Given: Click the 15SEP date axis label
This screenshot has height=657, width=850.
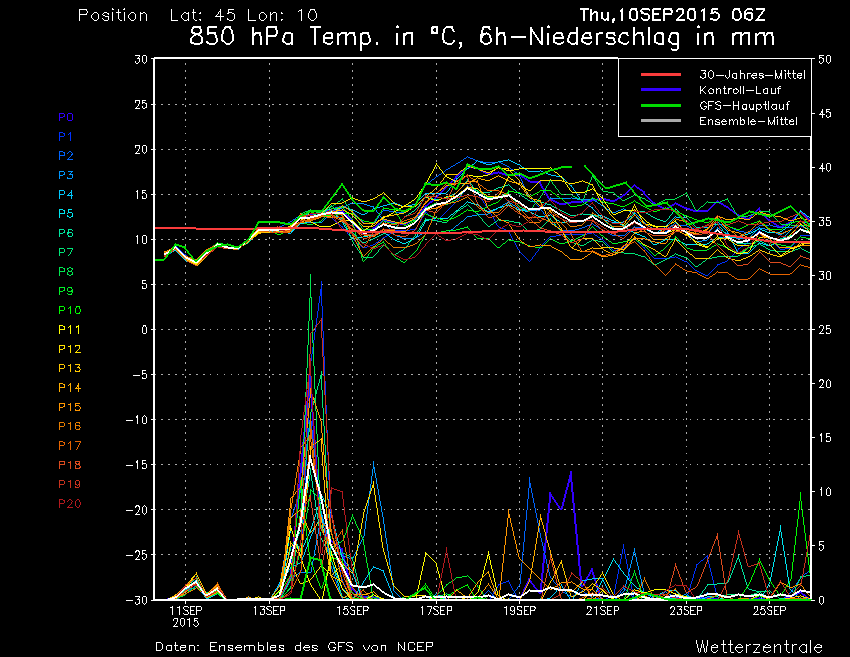Looking at the screenshot, I should click(x=352, y=610).
